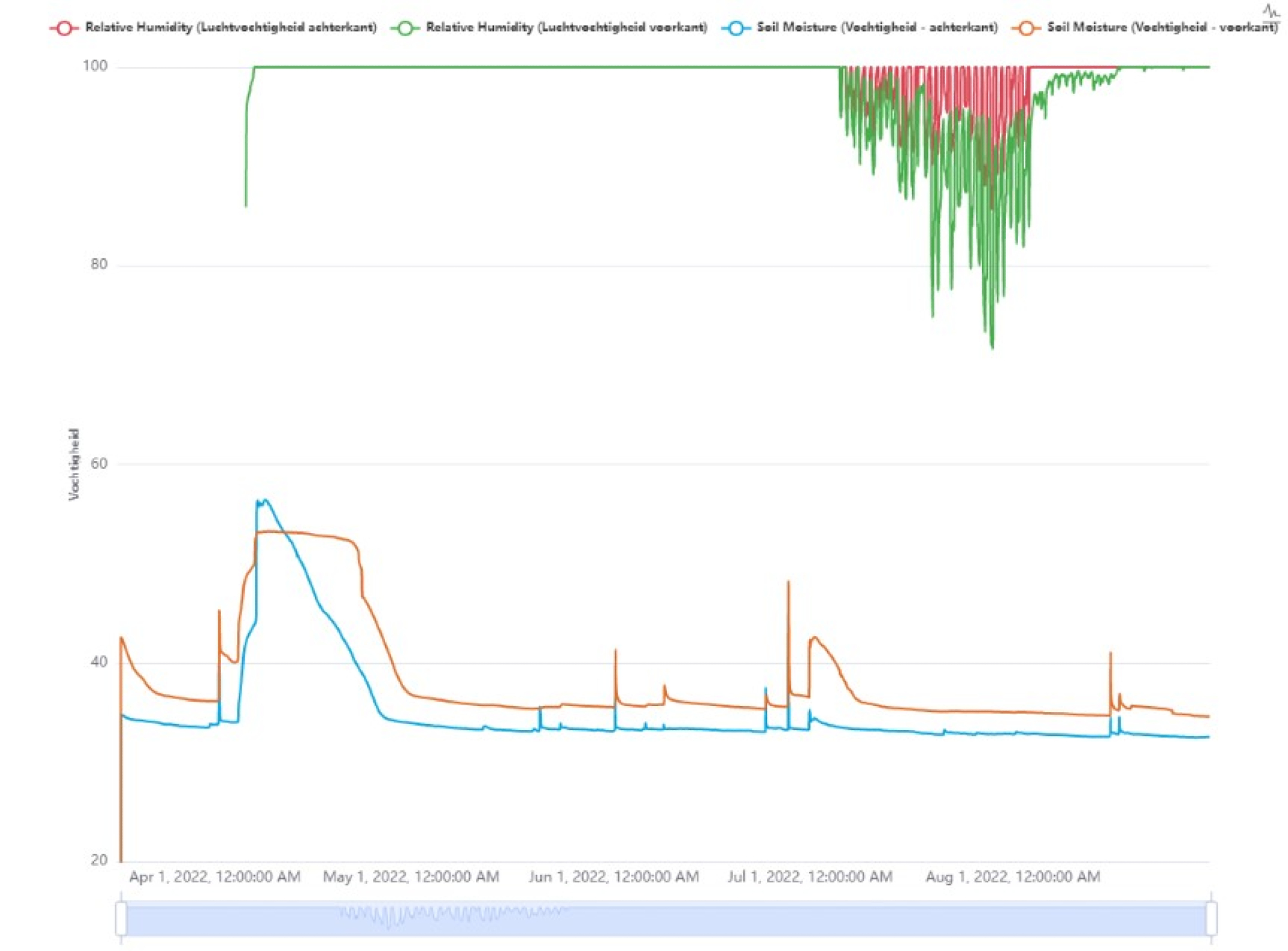Click the left handle of zoom range slider
Viewport: 1288px width, 951px height.
point(121,919)
